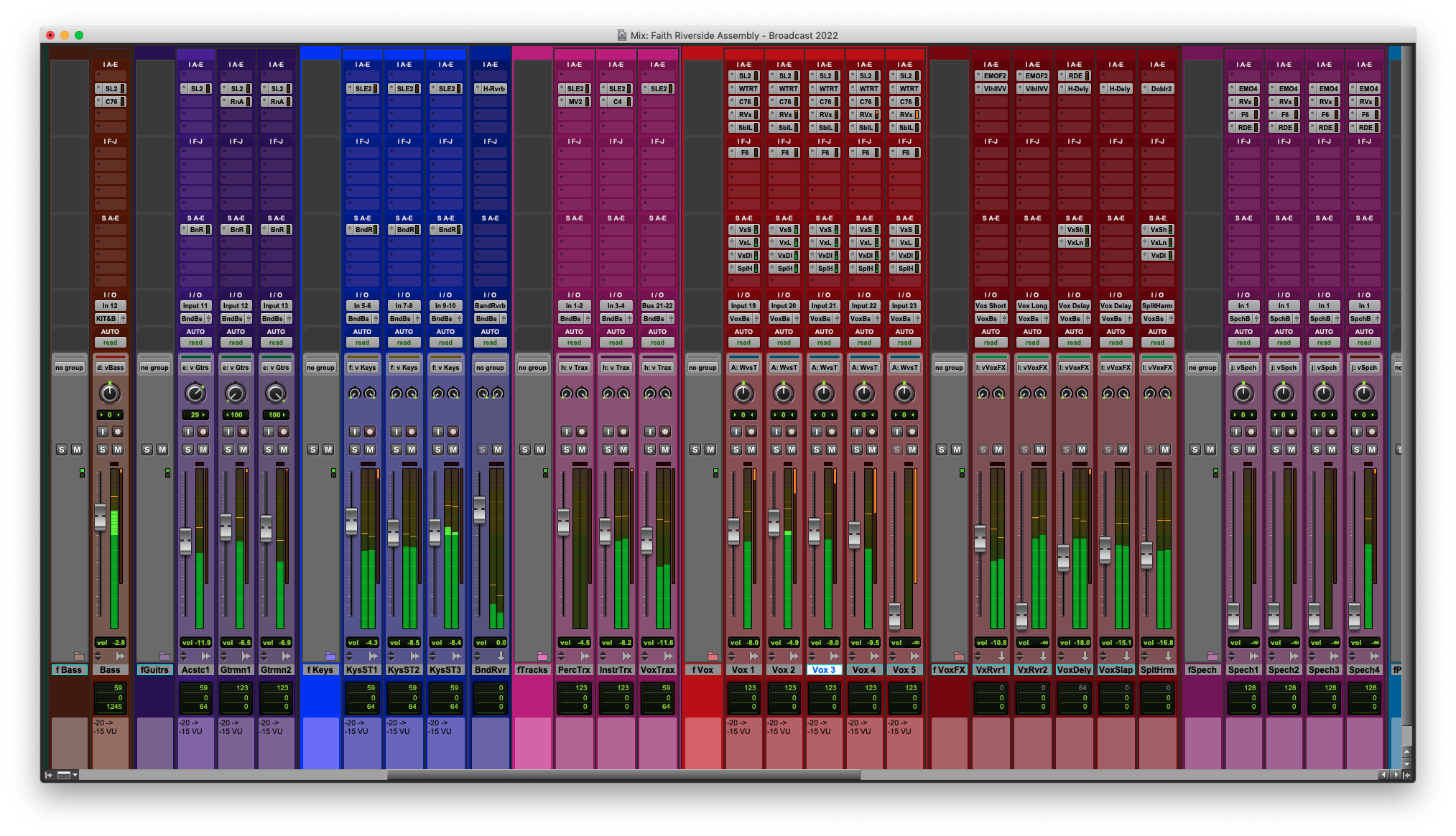The image size is (1456, 836).
Task: Open the H-Rvrb insert on the BndRvr track
Action: 491,88
